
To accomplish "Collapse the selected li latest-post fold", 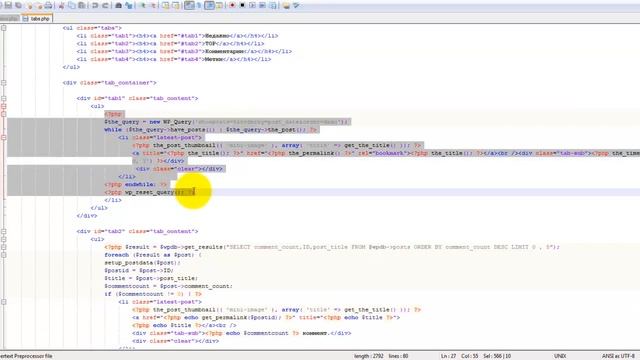I will pyautogui.click(x=4, y=138).
